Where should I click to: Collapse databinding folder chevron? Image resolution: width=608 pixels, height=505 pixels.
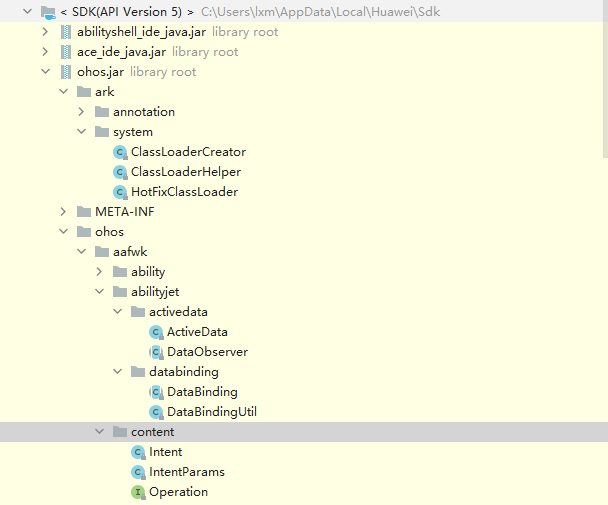117,372
